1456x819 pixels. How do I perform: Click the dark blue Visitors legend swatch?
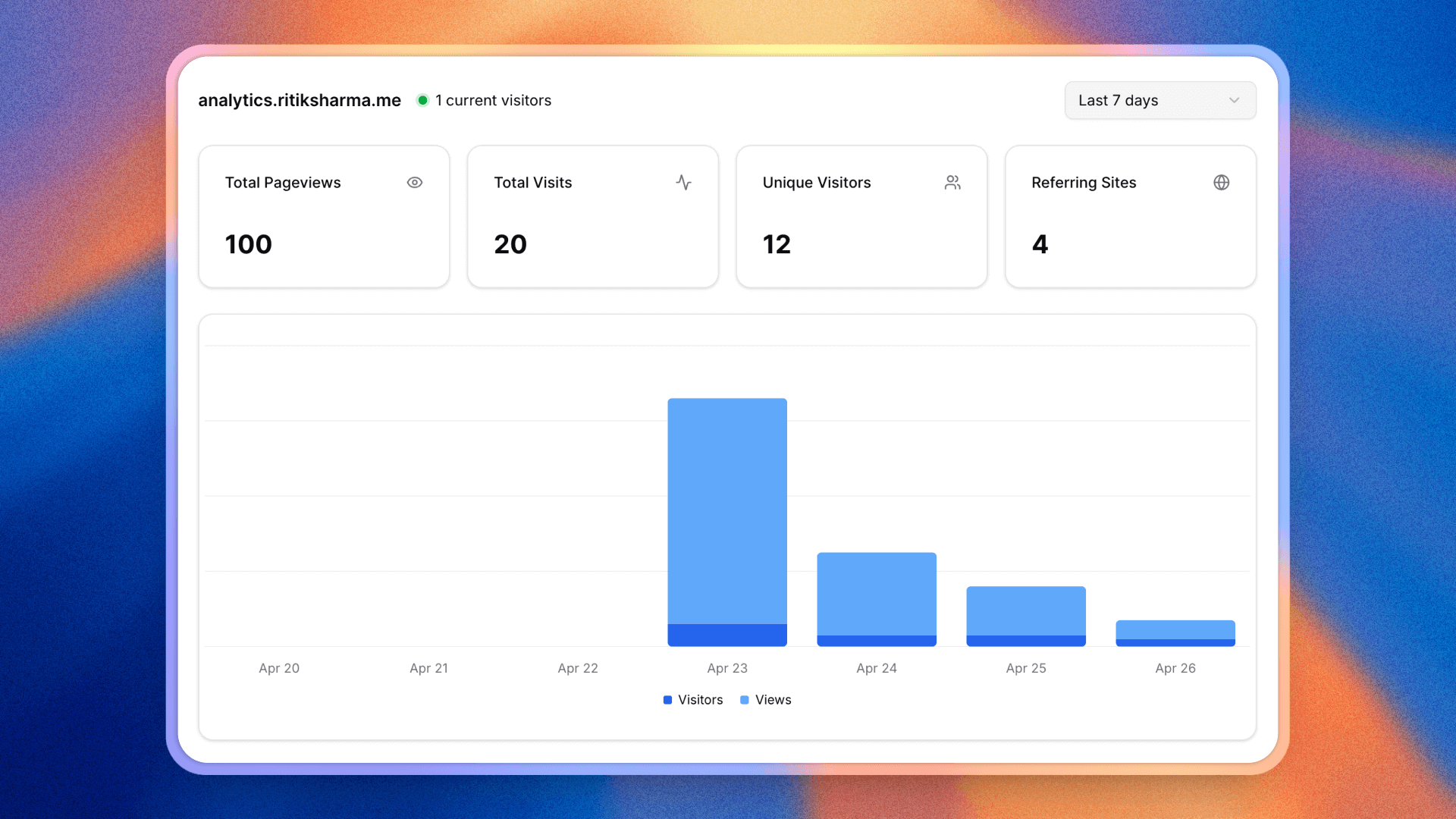[x=667, y=700]
